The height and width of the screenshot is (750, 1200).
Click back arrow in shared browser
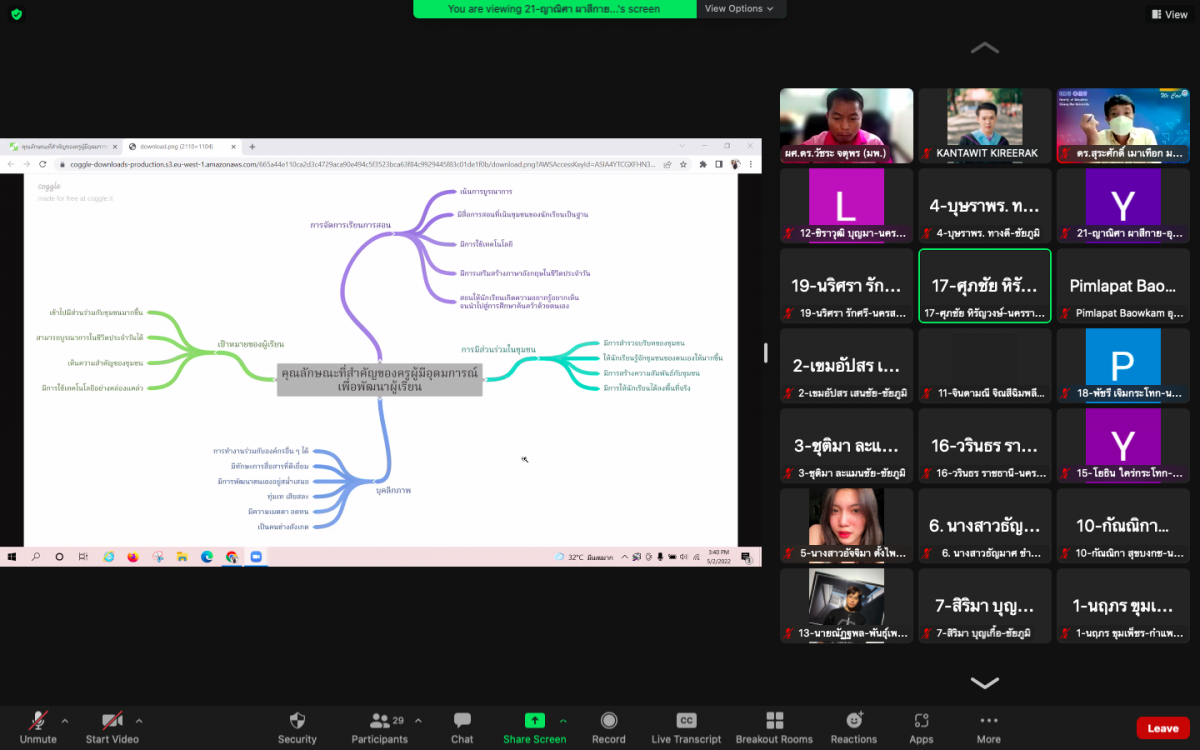11,164
